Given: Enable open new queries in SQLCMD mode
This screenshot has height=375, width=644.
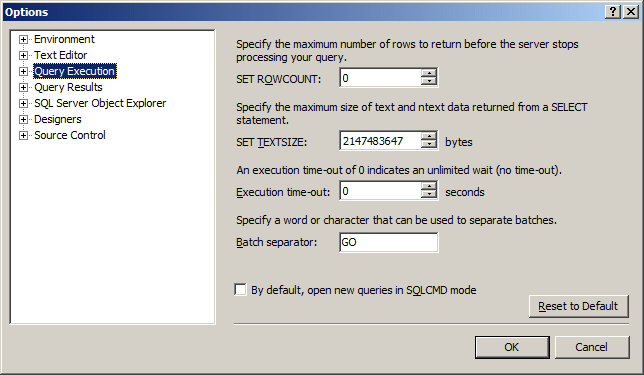Looking at the screenshot, I should (240, 290).
